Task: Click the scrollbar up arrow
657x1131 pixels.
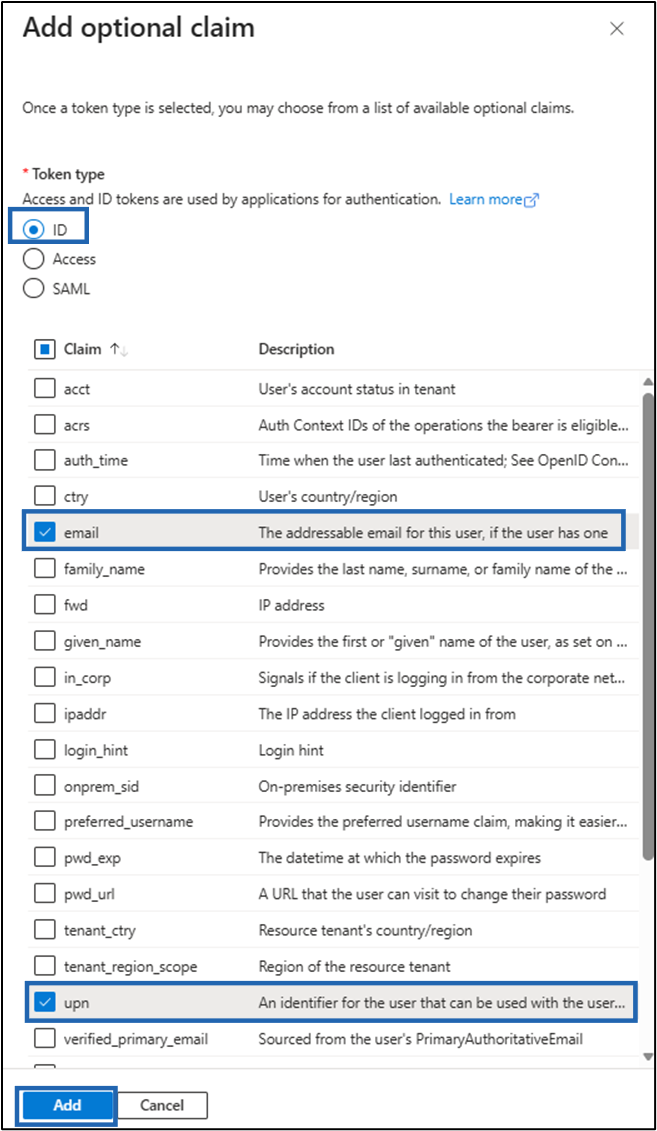Action: [648, 382]
